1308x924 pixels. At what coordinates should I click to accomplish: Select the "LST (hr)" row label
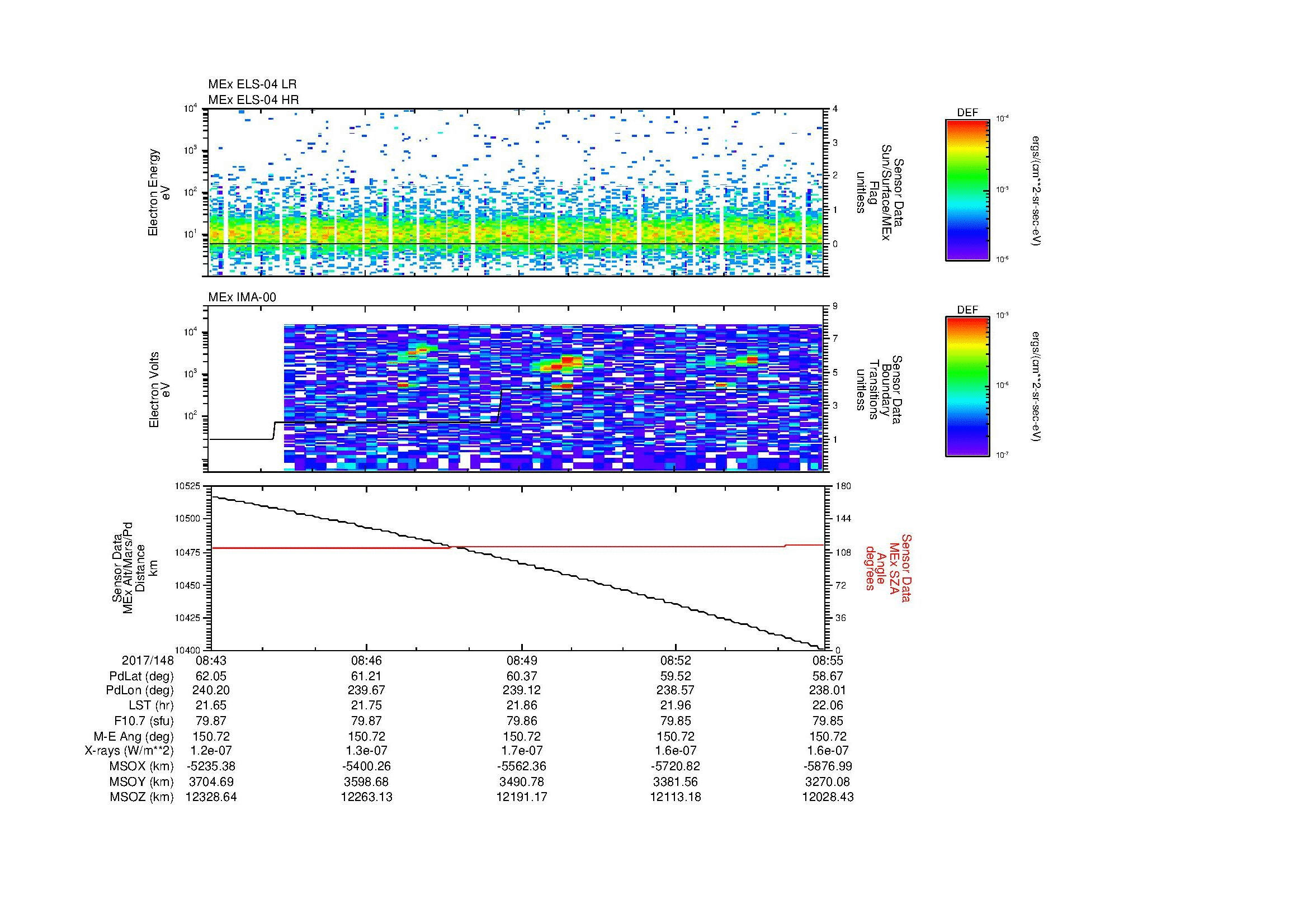(x=150, y=705)
